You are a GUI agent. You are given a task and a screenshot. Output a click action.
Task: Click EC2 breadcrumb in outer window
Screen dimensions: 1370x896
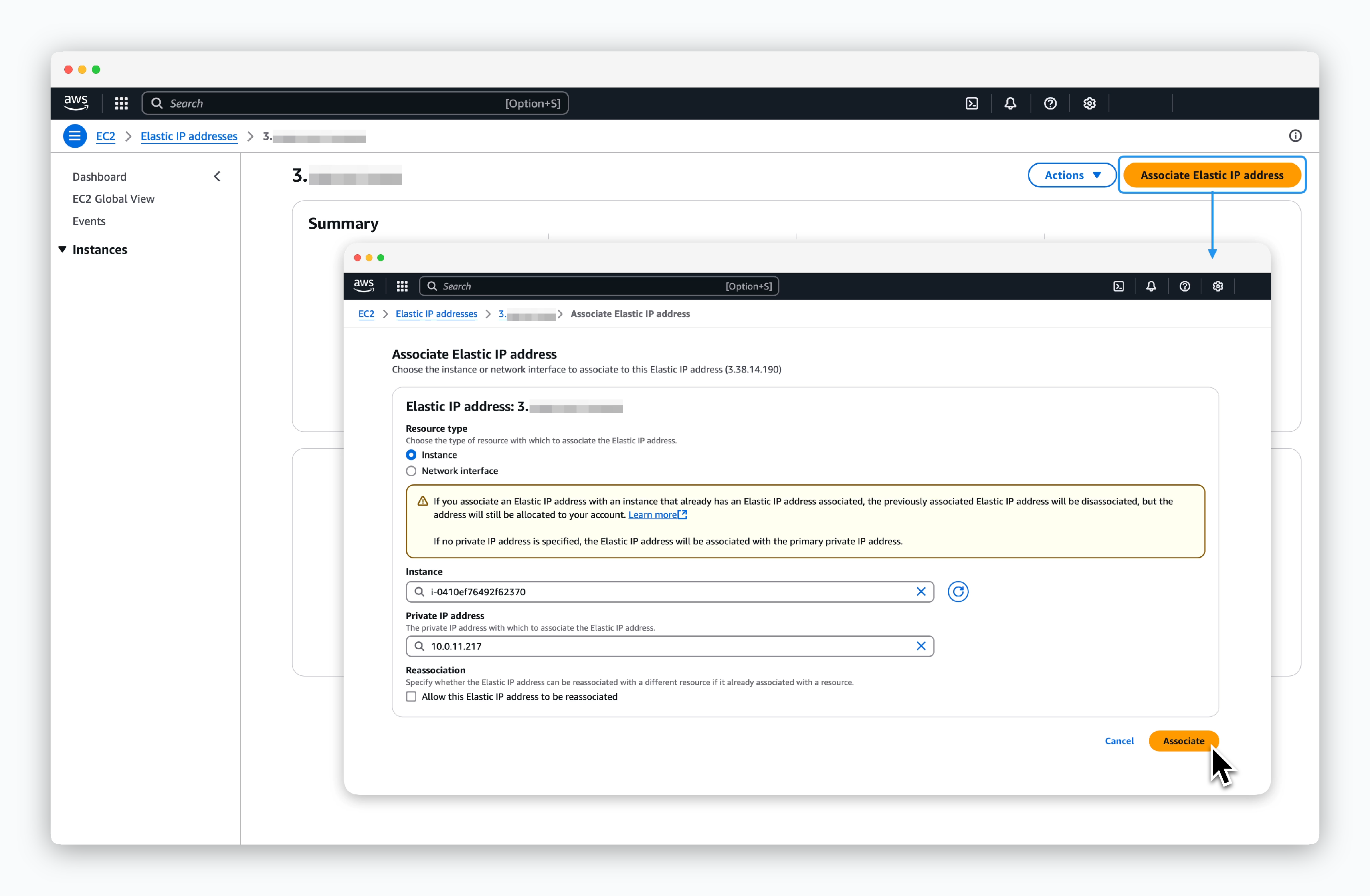(105, 136)
